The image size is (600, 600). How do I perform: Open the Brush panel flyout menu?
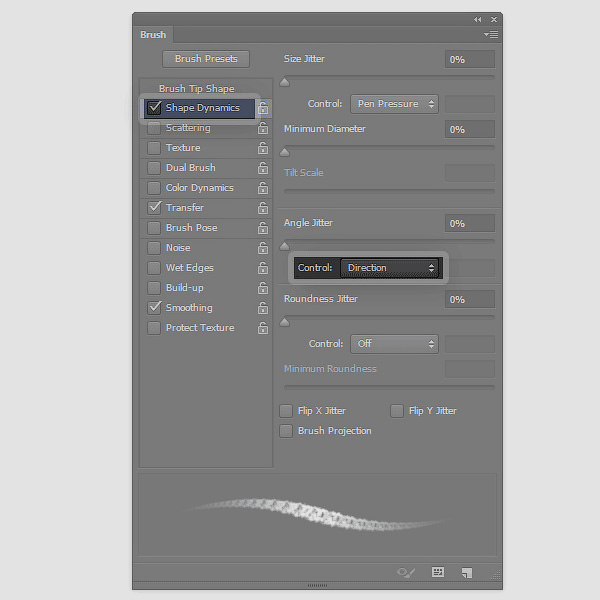click(x=491, y=35)
